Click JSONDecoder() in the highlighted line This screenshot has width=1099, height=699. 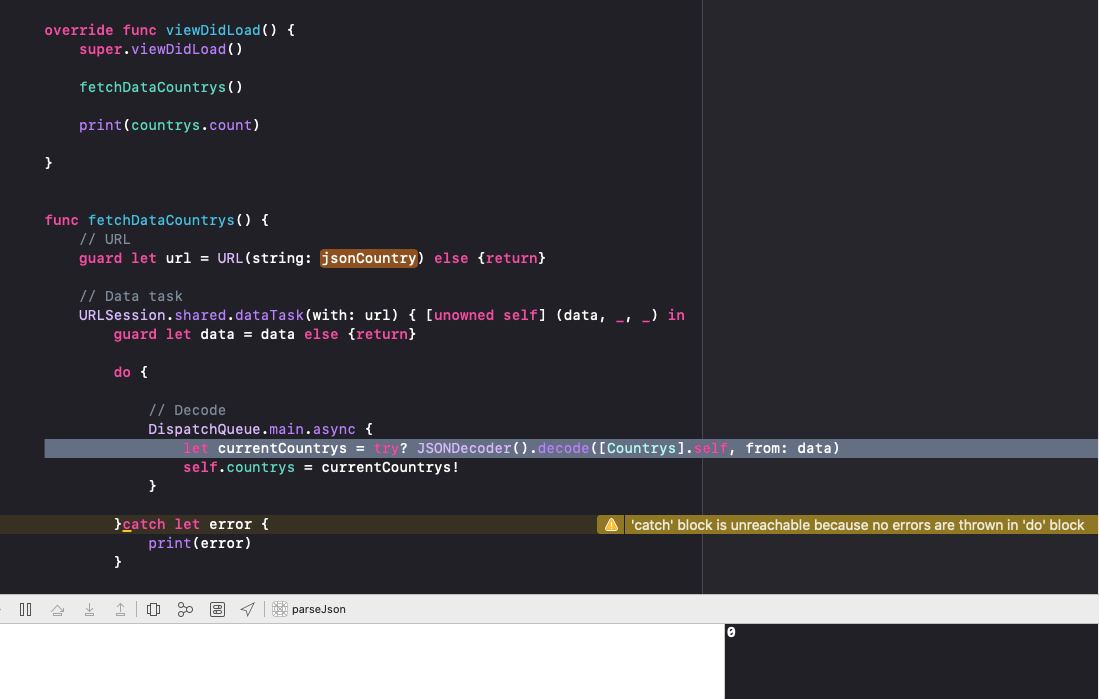[472, 448]
